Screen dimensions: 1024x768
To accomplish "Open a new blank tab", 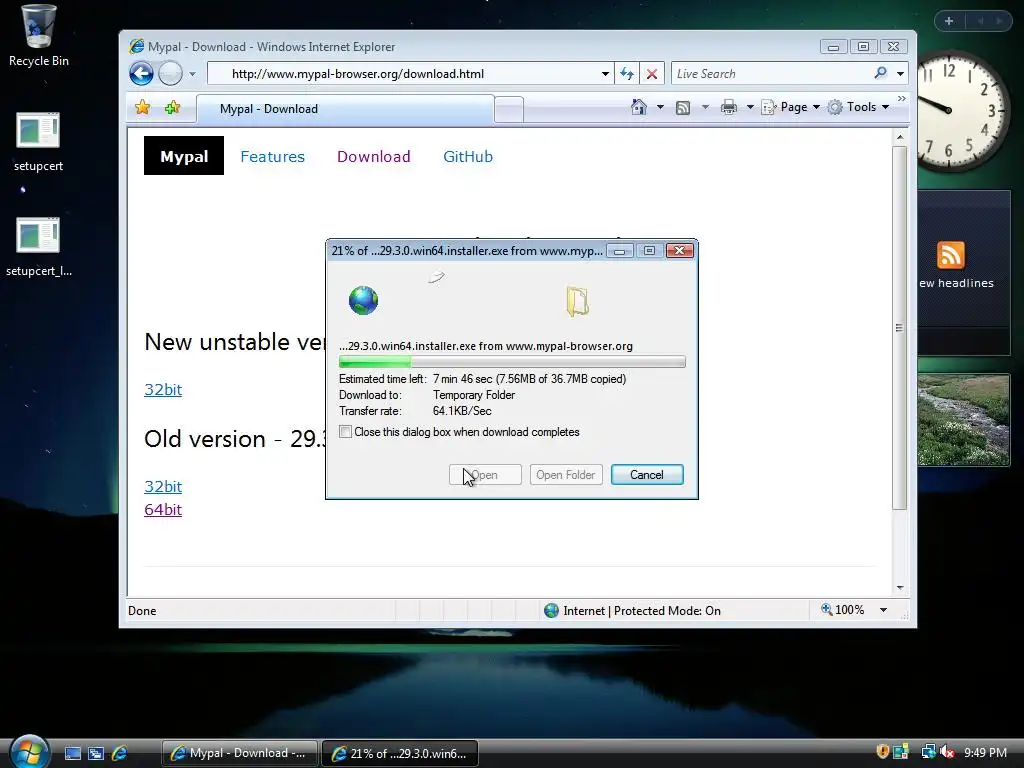I will point(509,109).
